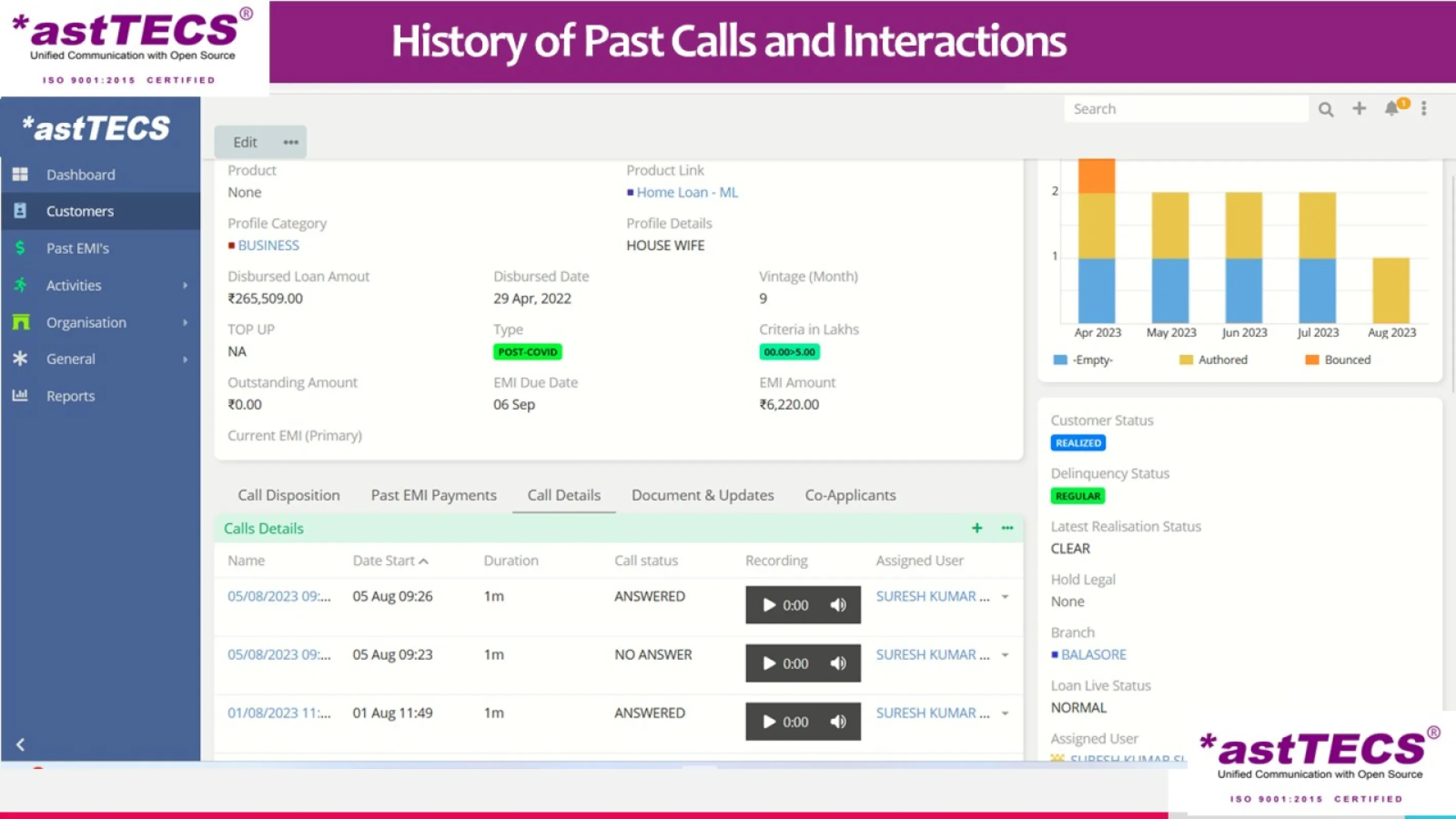Toggle the Authored legend color swatch
This screenshot has height=819, width=1456.
1186,360
